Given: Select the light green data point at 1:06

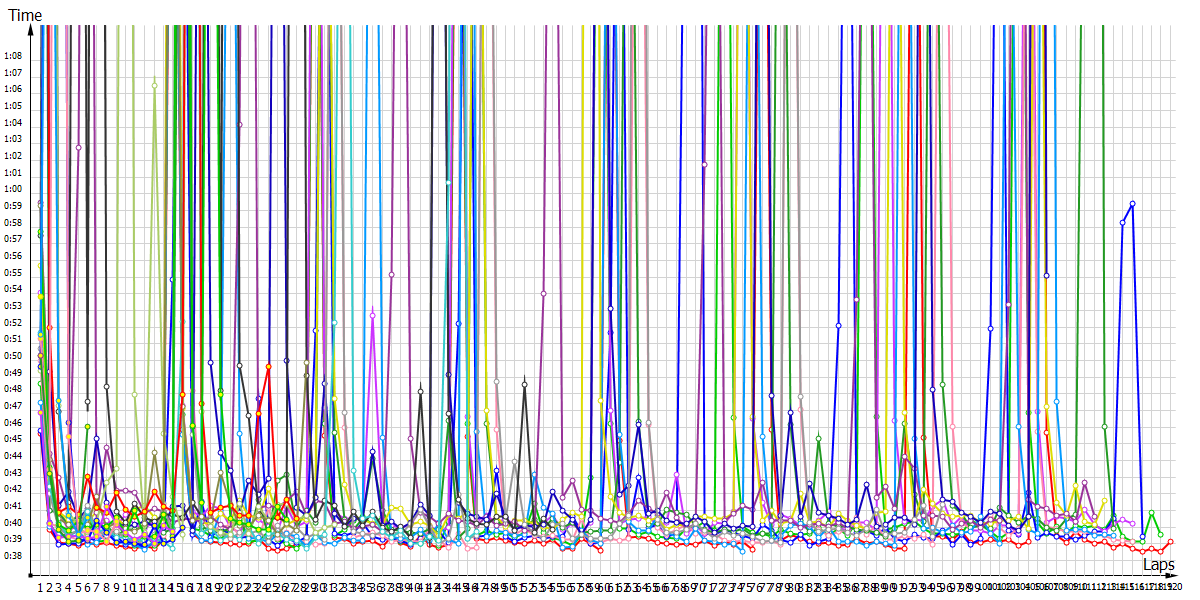Looking at the screenshot, I should (x=154, y=86).
